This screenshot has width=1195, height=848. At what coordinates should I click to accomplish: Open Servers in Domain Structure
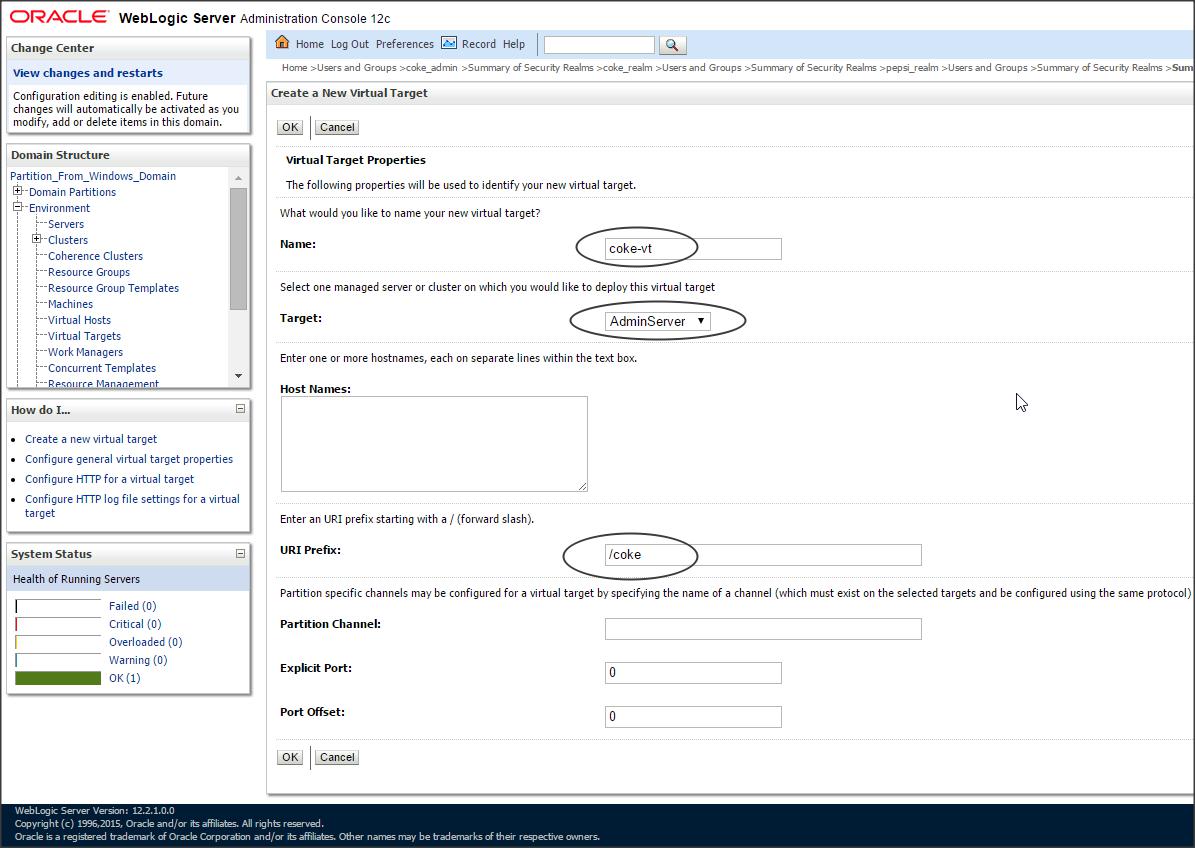coord(66,224)
